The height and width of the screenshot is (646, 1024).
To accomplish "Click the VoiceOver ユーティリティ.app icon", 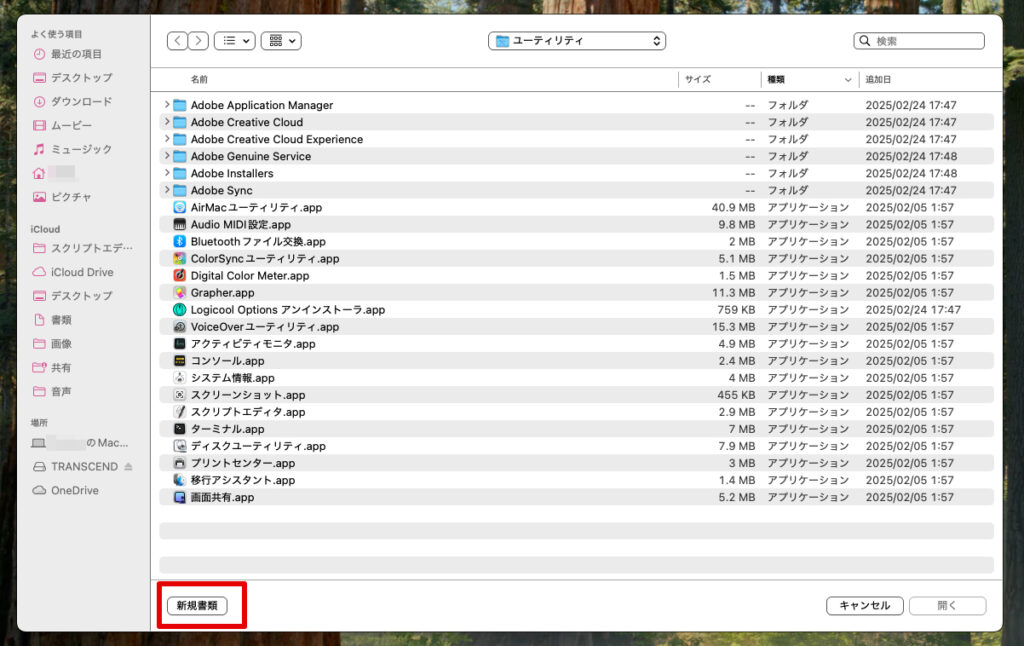I will pyautogui.click(x=180, y=327).
